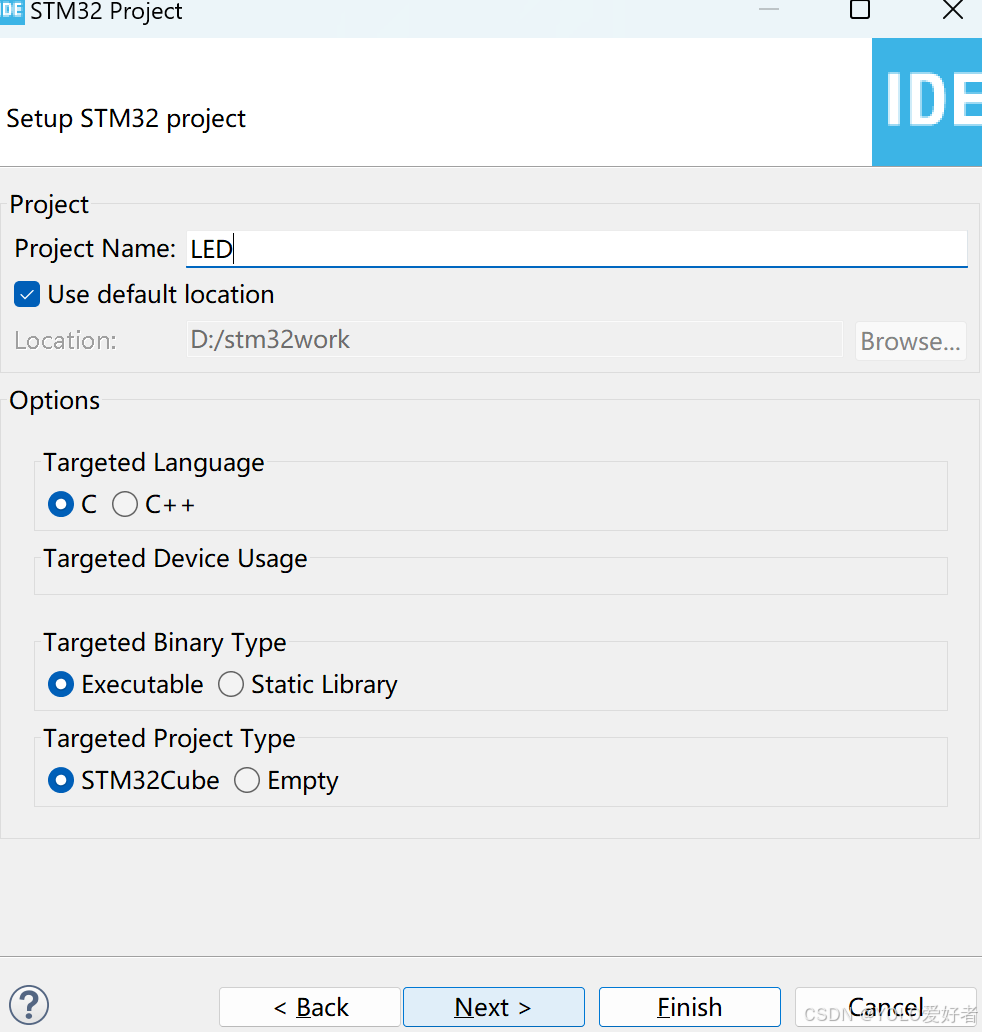Click the Project Name: label
Screen dimensions: 982x1032
(95, 249)
